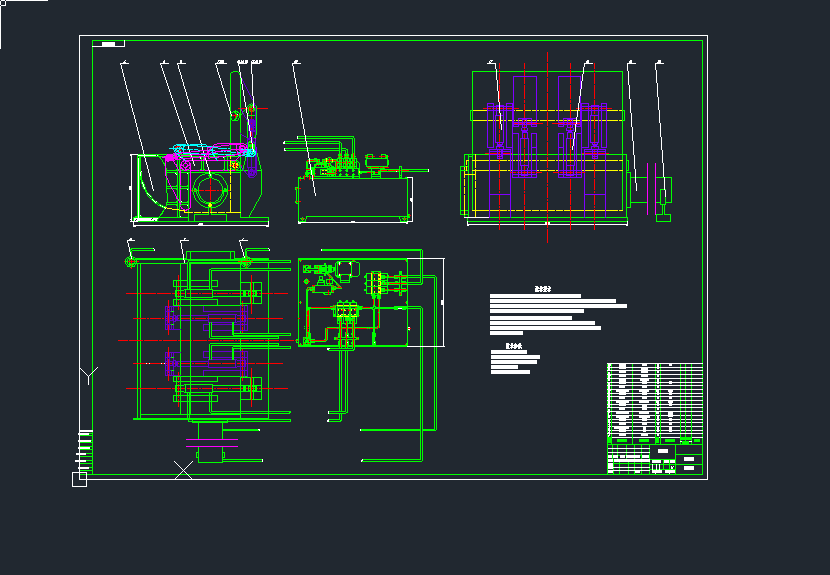The width and height of the screenshot is (830, 575).
Task: Select the small green motor right of front view
Action: (x=663, y=201)
